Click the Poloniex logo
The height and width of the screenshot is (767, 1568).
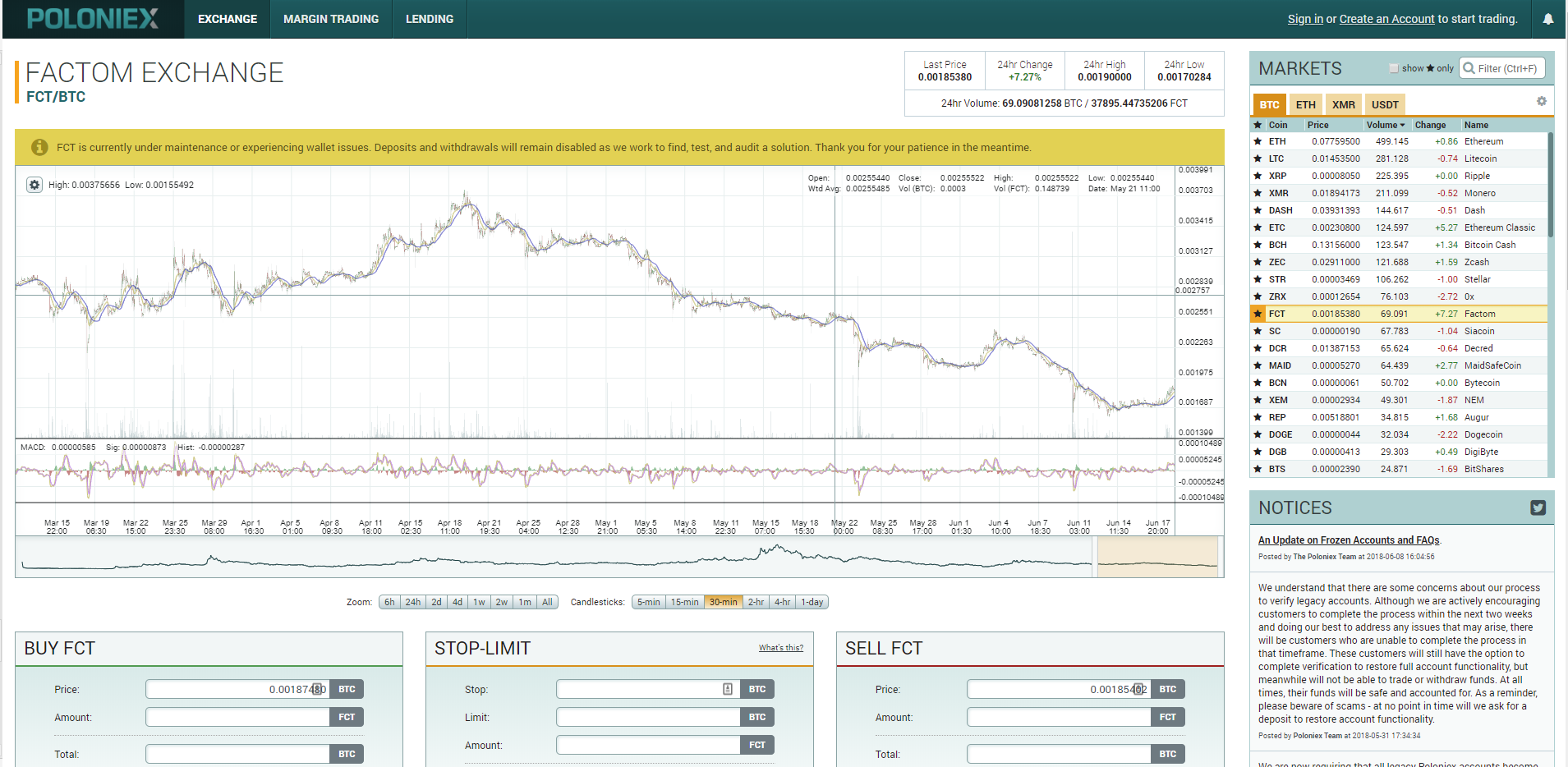point(93,19)
